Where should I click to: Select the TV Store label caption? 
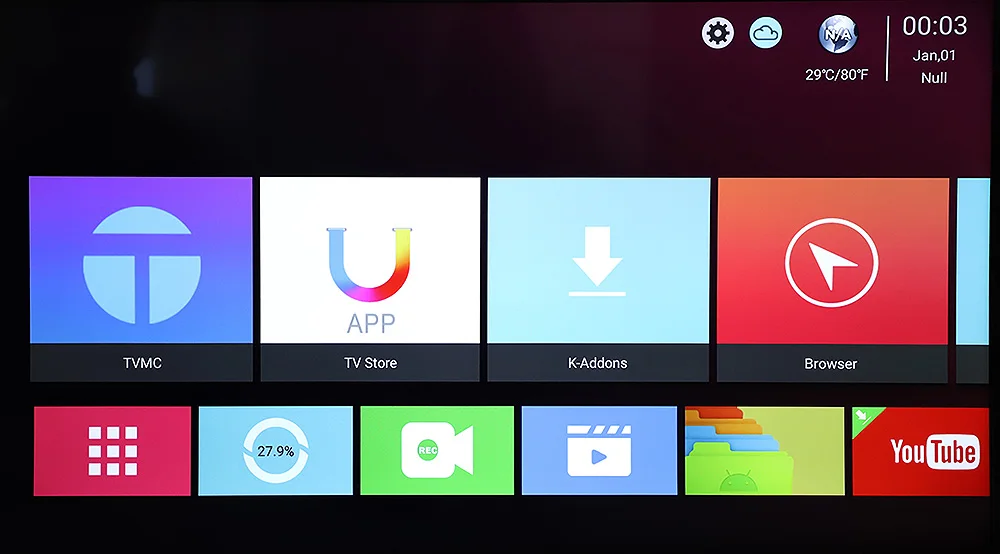click(x=371, y=363)
